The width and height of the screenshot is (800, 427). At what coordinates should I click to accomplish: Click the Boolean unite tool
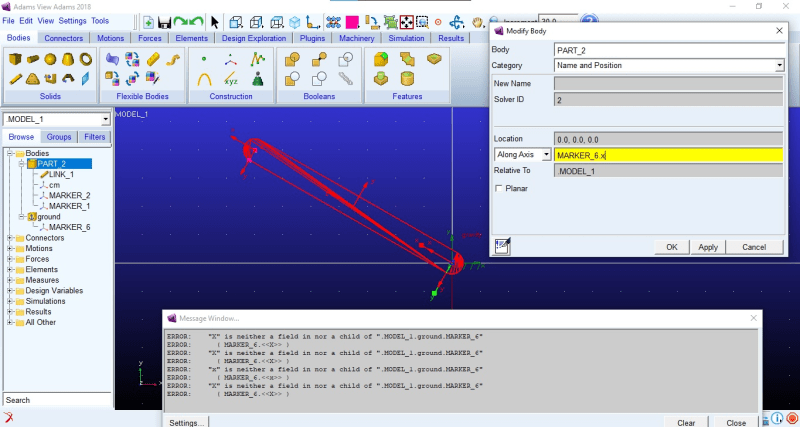tap(292, 60)
